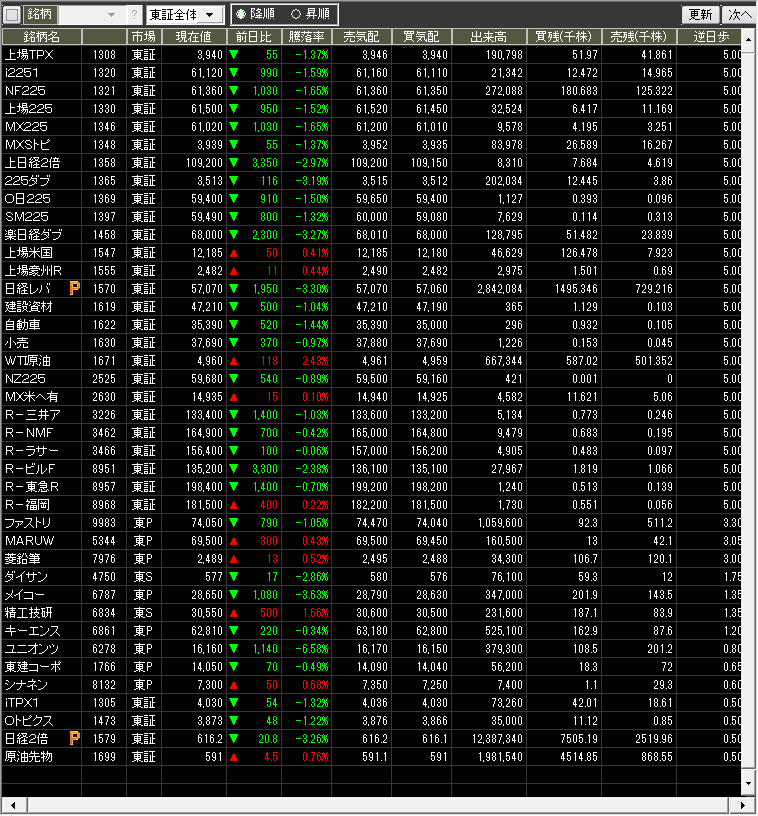Click the green down arrow in ユニオンツ row
758x816 pixels.
[234, 648]
